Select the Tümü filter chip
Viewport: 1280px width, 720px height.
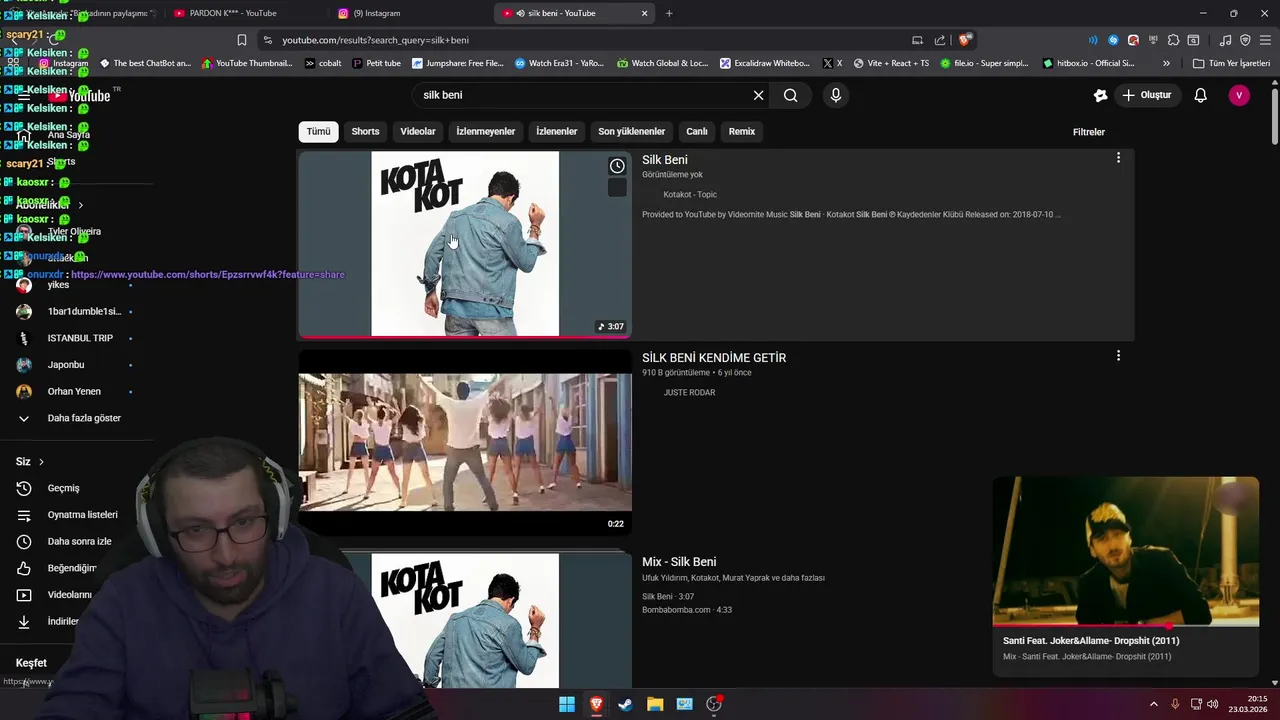318,132
